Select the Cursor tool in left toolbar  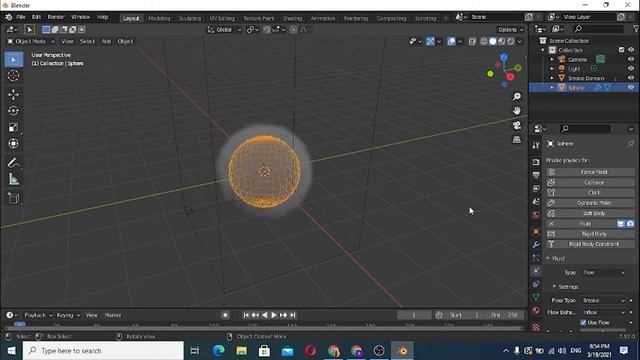[x=13, y=76]
